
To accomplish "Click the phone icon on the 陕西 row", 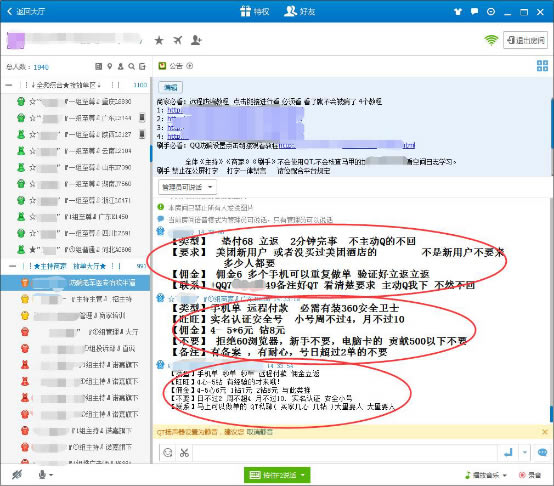I will pyautogui.click(x=142, y=134).
